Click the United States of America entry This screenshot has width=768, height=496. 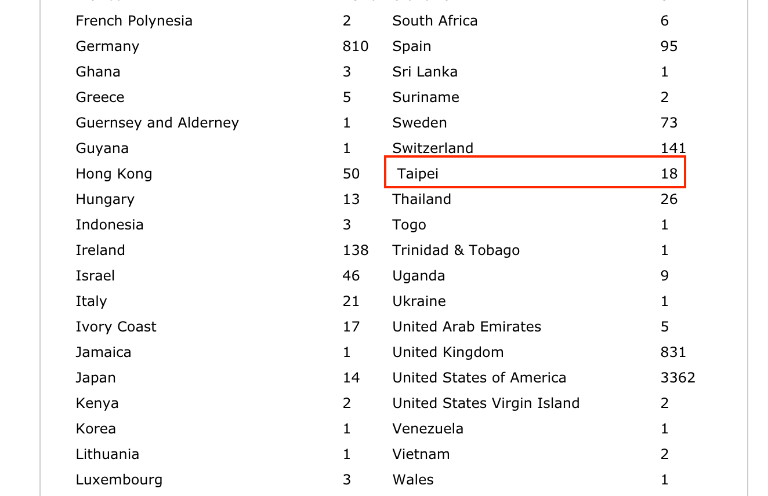pyautogui.click(x=479, y=378)
